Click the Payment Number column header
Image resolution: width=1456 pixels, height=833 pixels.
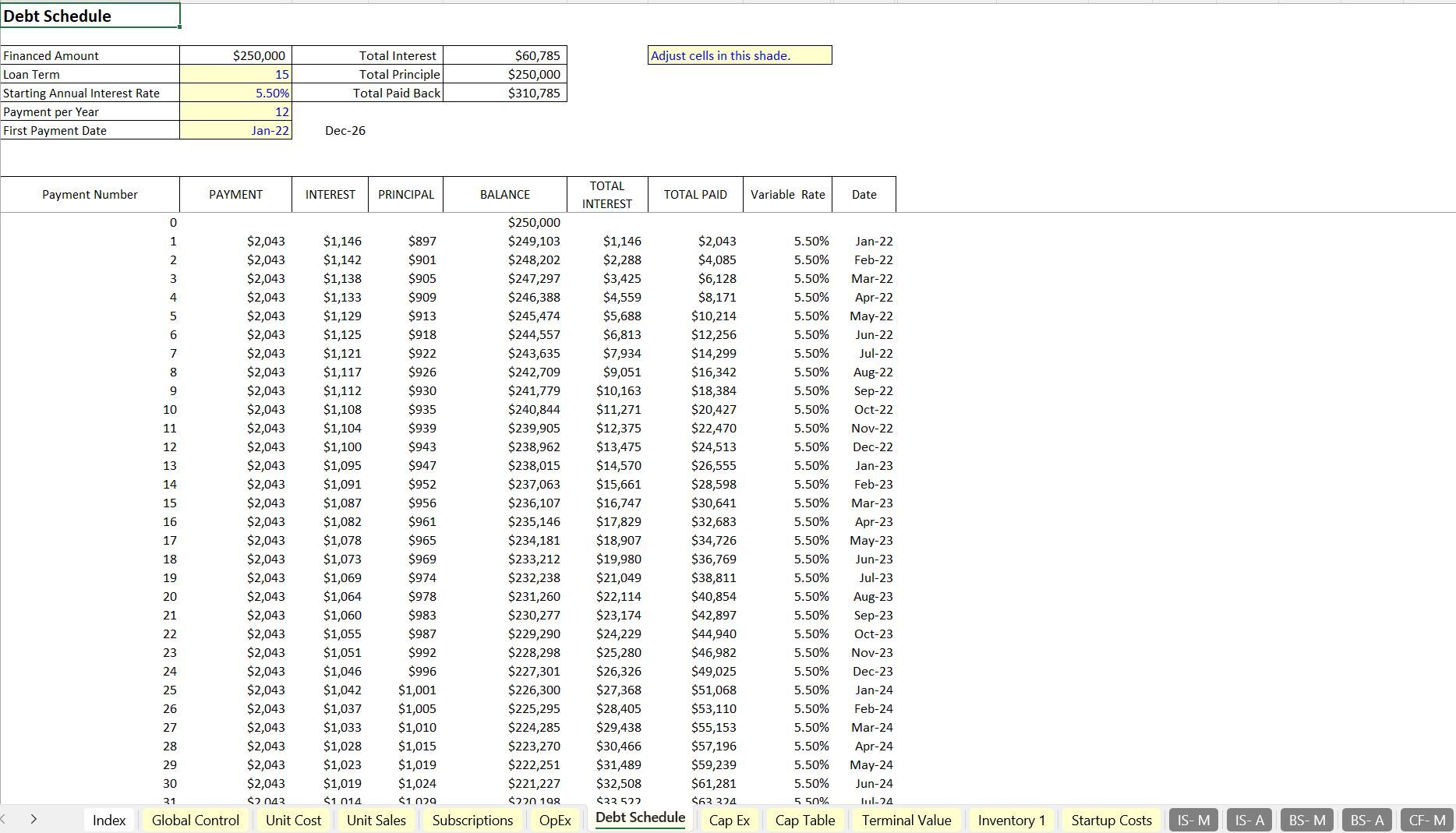click(x=90, y=194)
